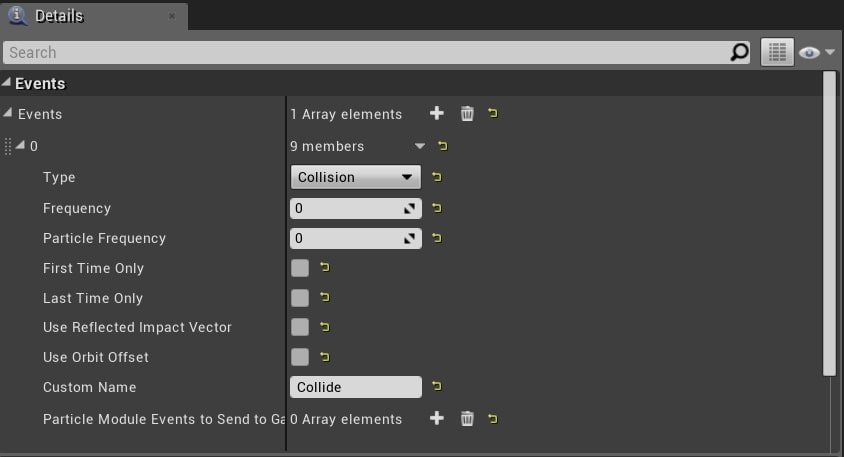Open property matrix grid view
The height and width of the screenshot is (457, 844).
point(777,52)
